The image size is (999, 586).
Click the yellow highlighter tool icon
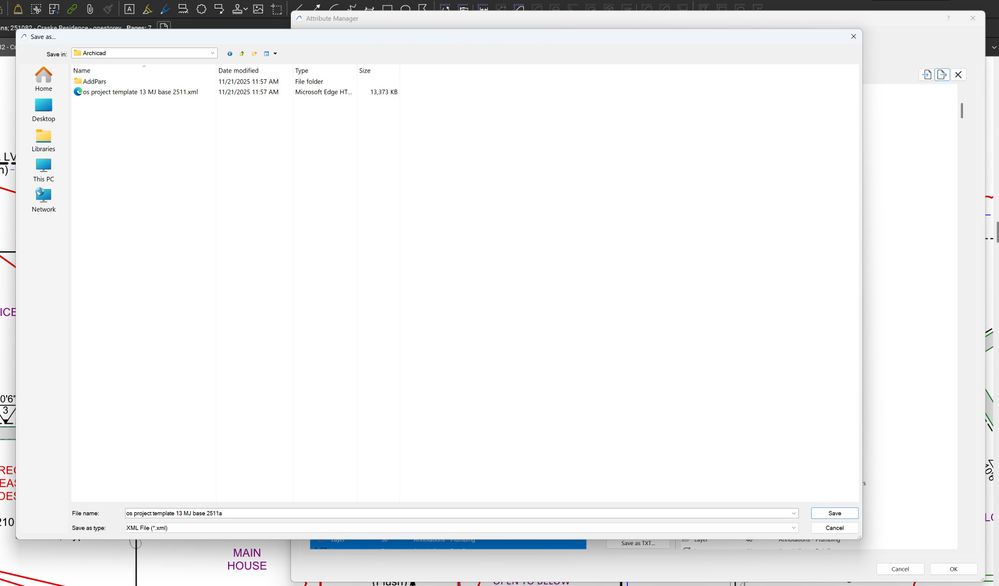tap(147, 9)
